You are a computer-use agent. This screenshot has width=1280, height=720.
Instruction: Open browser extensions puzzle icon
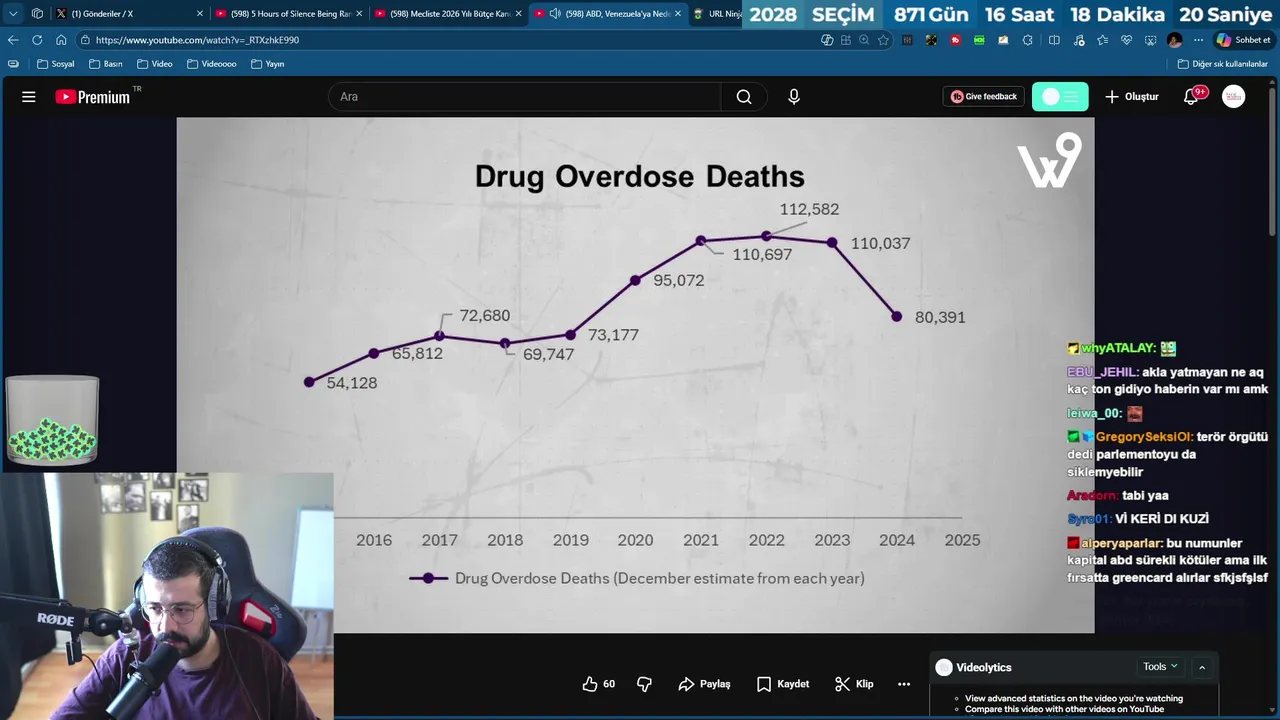pyautogui.click(x=1028, y=40)
